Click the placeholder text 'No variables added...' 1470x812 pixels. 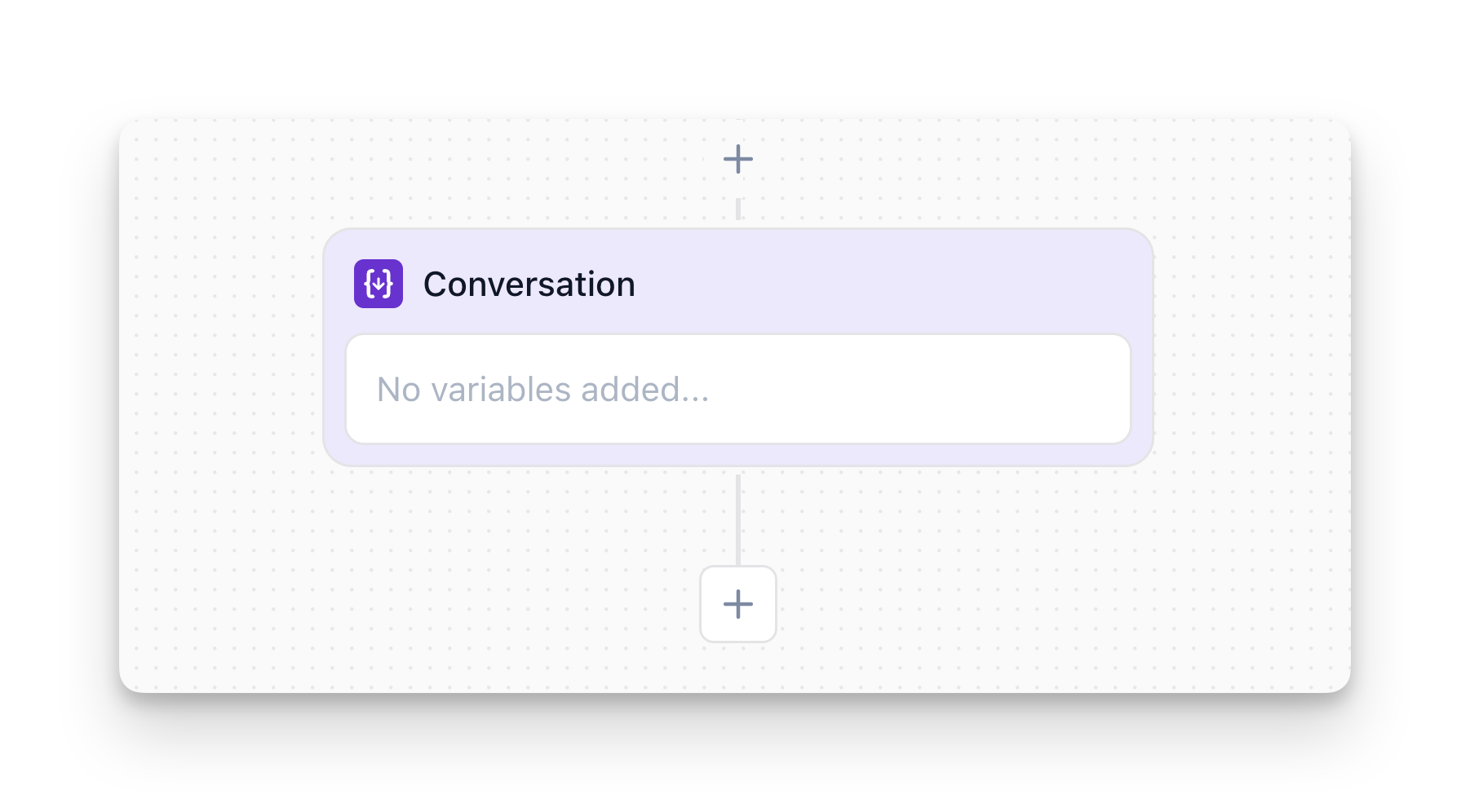tap(542, 390)
